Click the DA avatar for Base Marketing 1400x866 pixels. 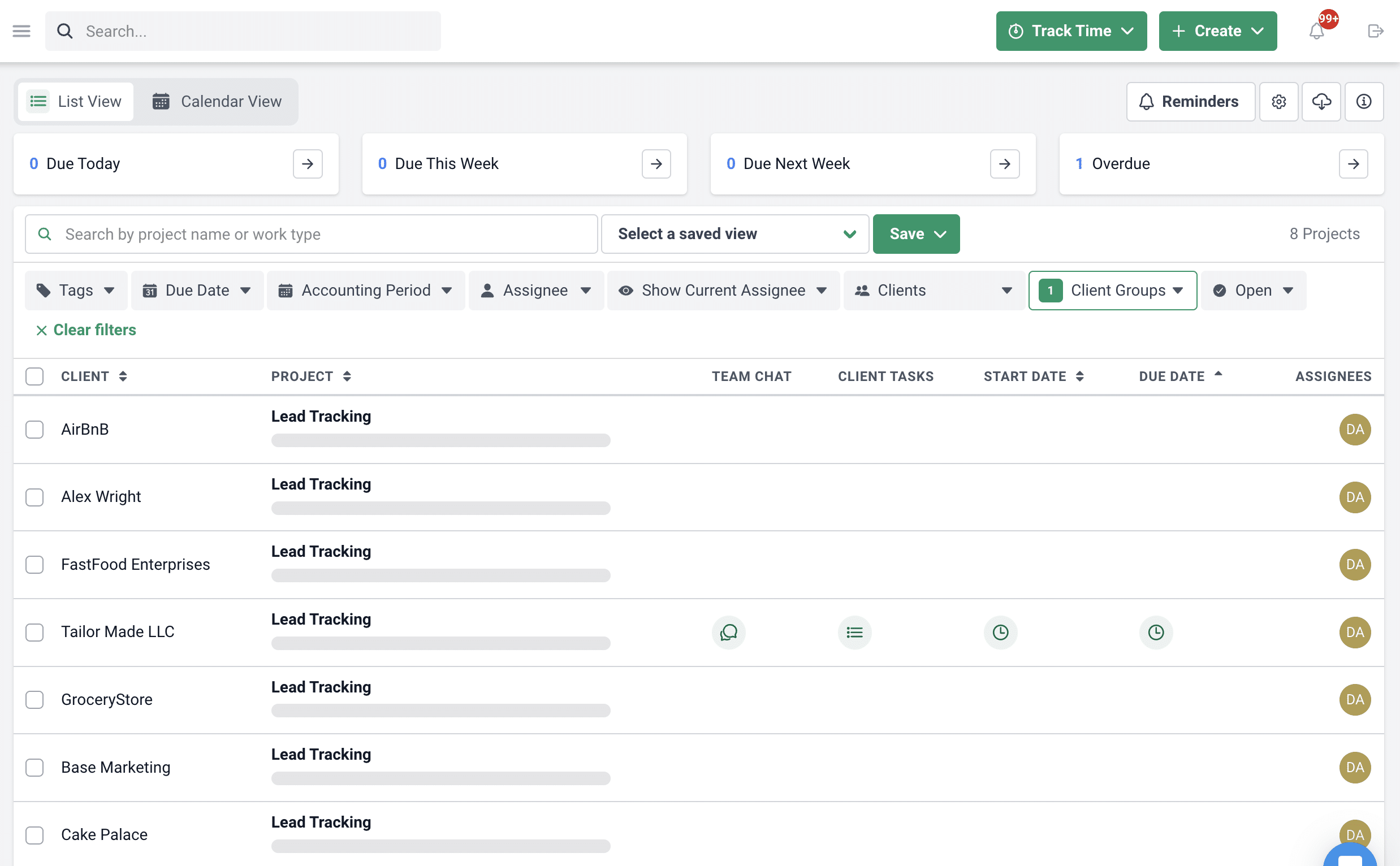click(1355, 768)
